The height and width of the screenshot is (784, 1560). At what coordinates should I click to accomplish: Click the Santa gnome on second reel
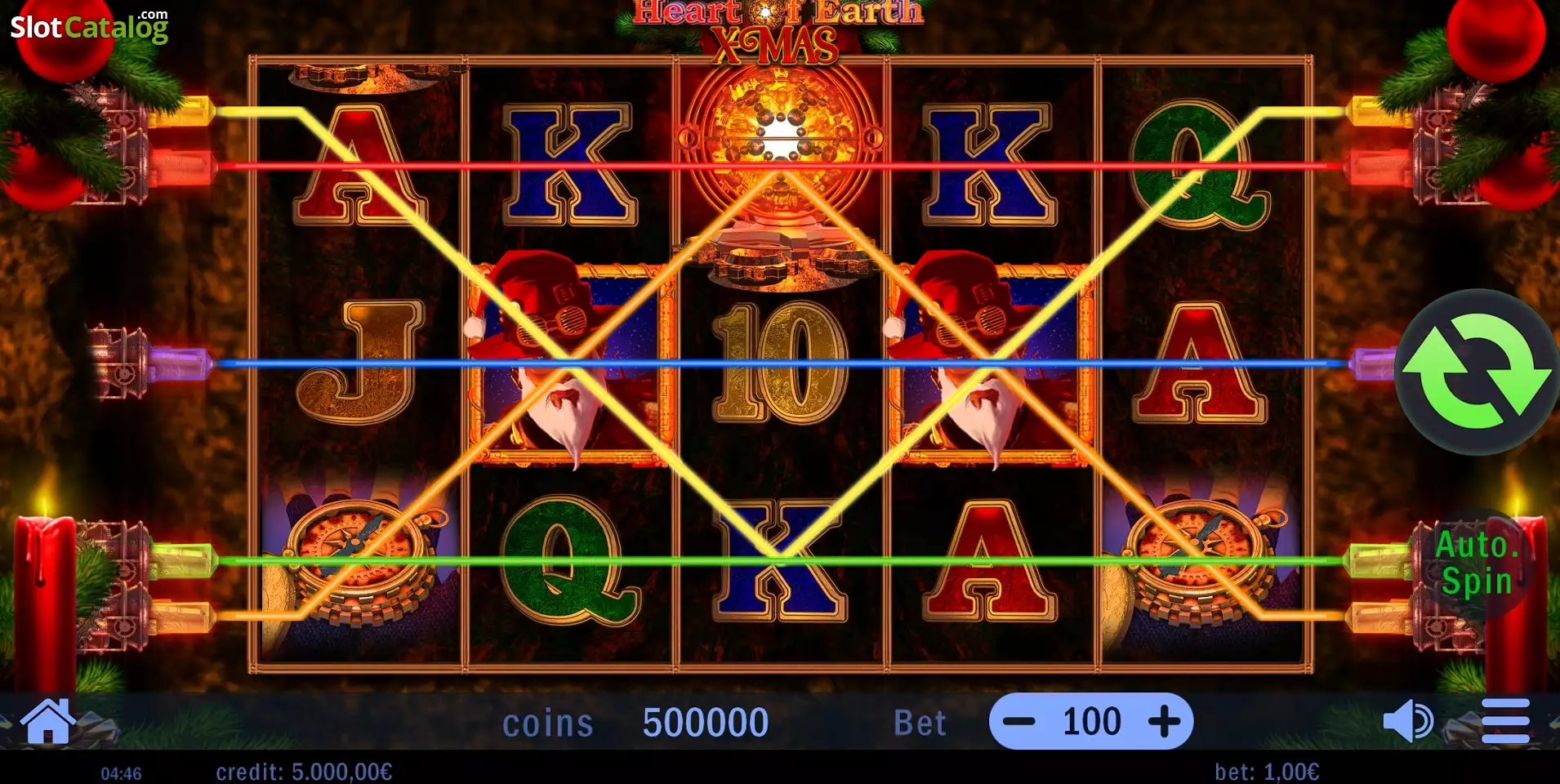coord(570,359)
